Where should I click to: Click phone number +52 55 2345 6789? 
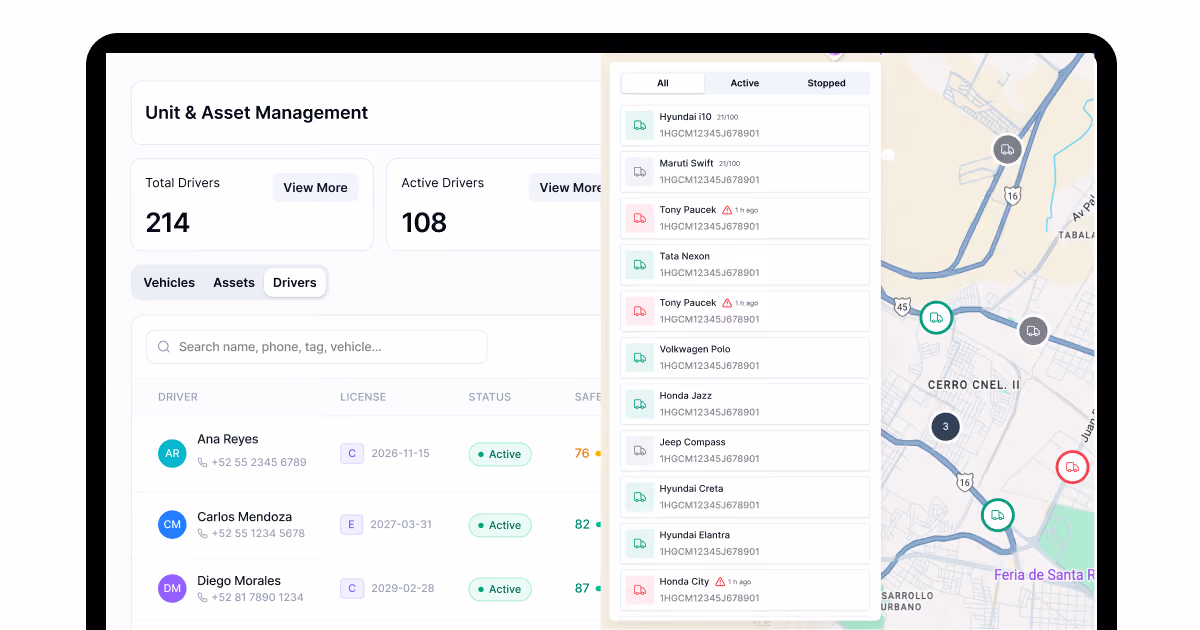pos(260,463)
